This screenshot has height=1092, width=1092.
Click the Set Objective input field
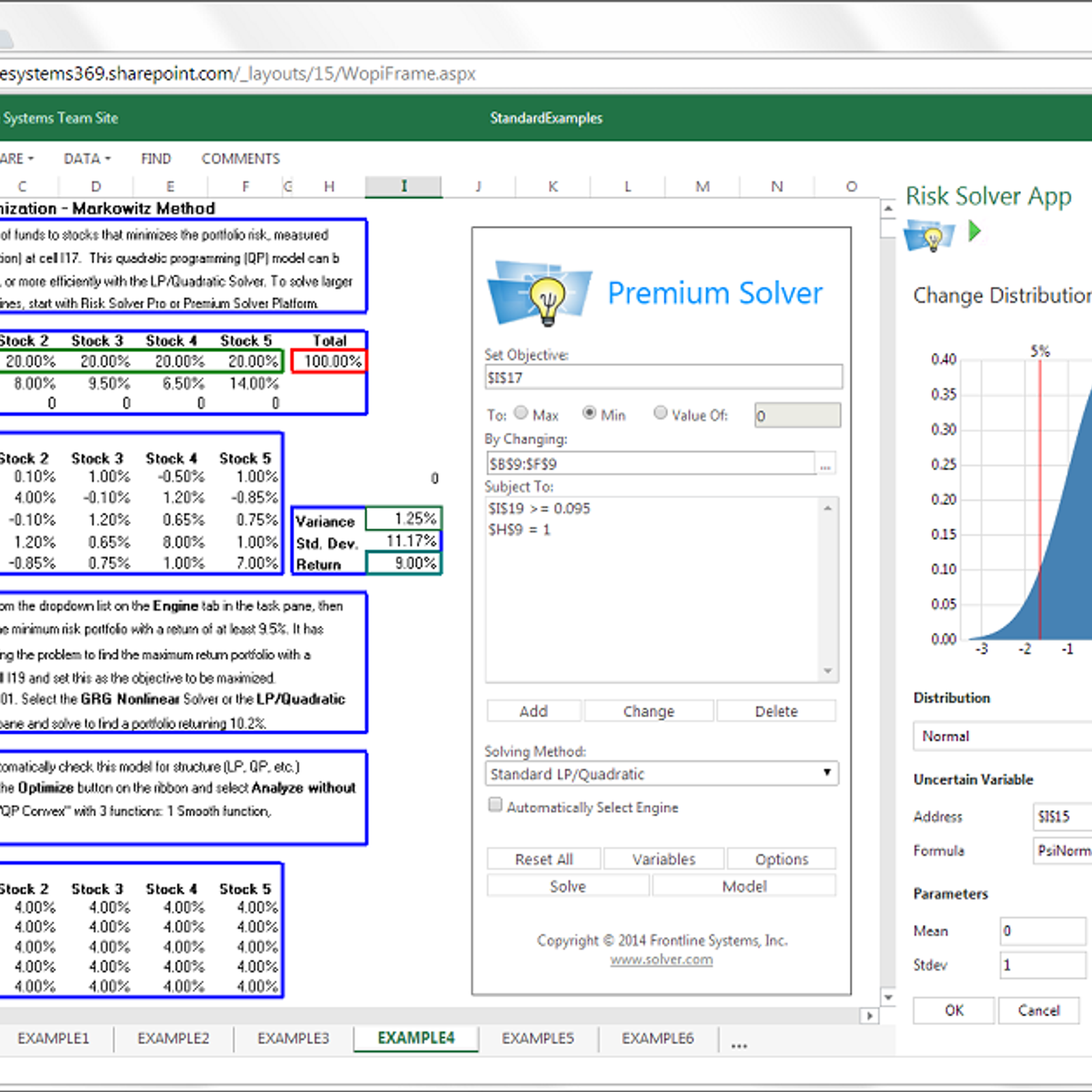point(663,377)
